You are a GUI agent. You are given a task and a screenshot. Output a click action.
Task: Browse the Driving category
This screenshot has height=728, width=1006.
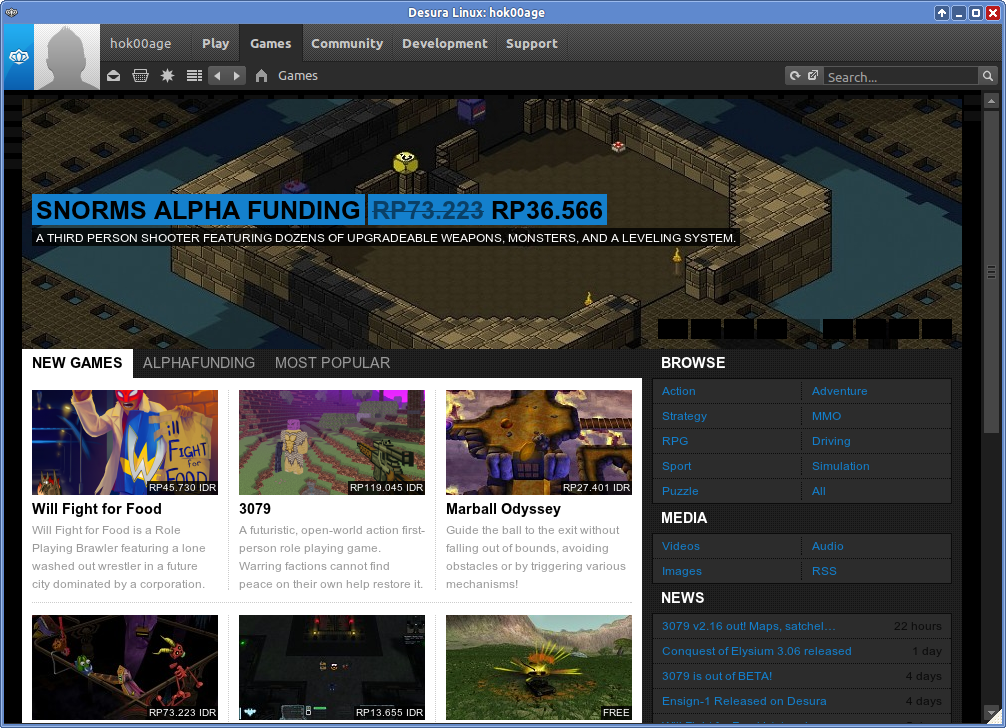tap(831, 441)
